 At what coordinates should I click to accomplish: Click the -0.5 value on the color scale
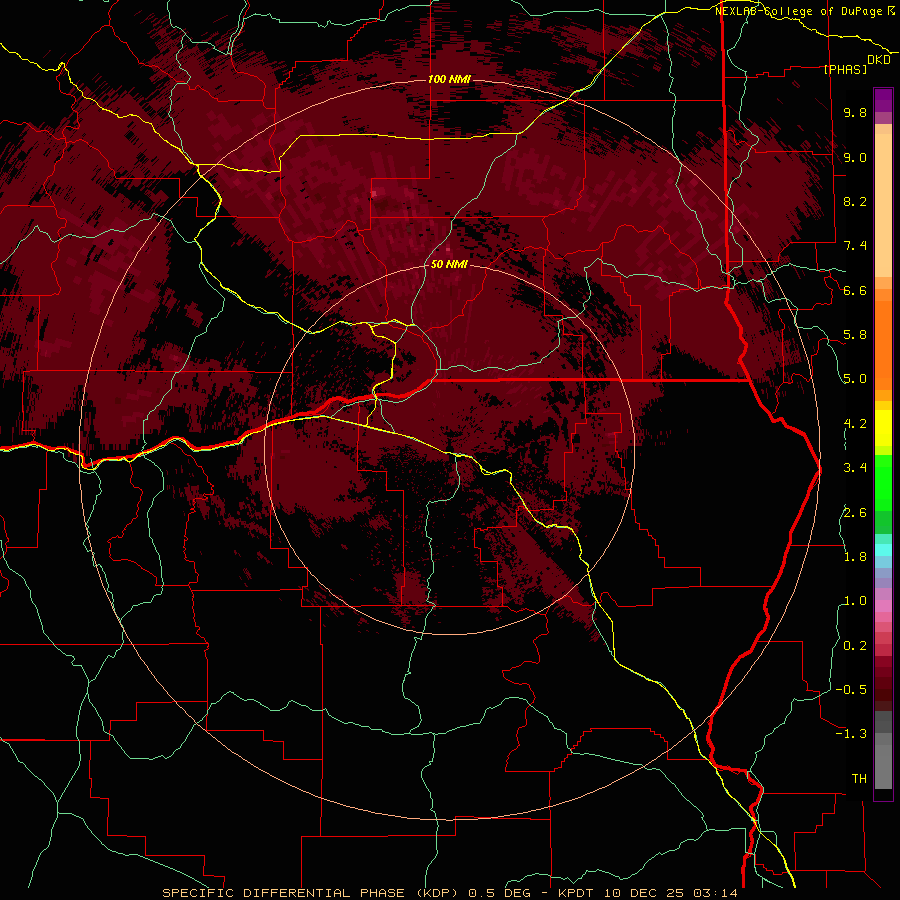pos(851,690)
